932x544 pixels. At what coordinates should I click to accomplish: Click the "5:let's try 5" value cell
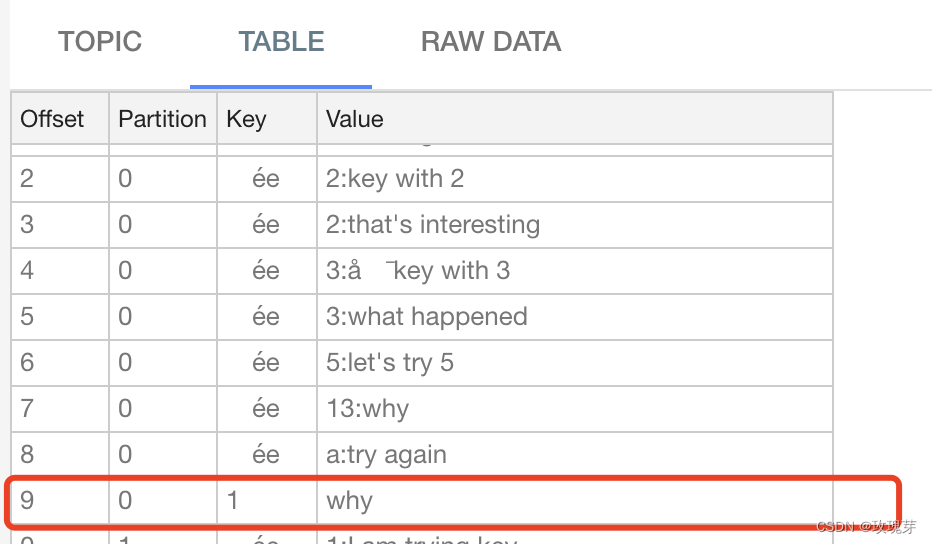[390, 363]
